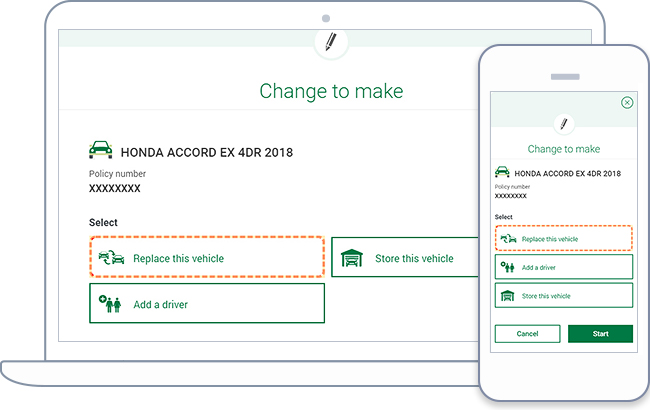650x410 pixels.
Task: Click the swap cars icon on laptop
Action: 111,257
